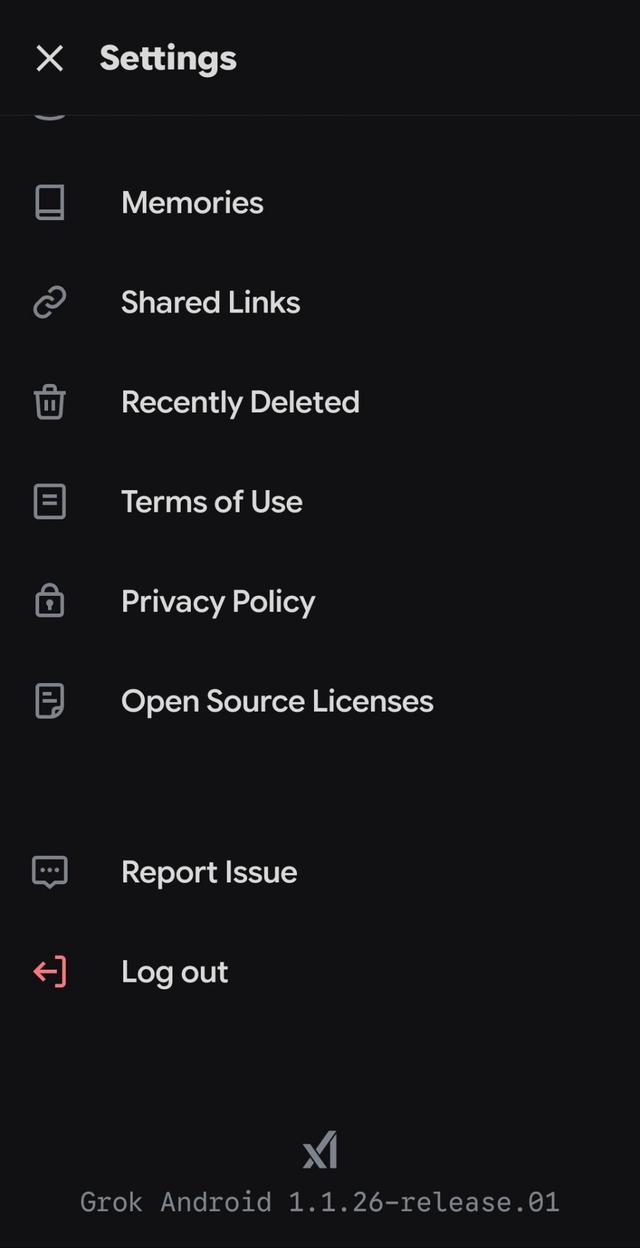This screenshot has height=1248, width=640.
Task: Click the Recently Deleted trash icon
Action: 49,402
